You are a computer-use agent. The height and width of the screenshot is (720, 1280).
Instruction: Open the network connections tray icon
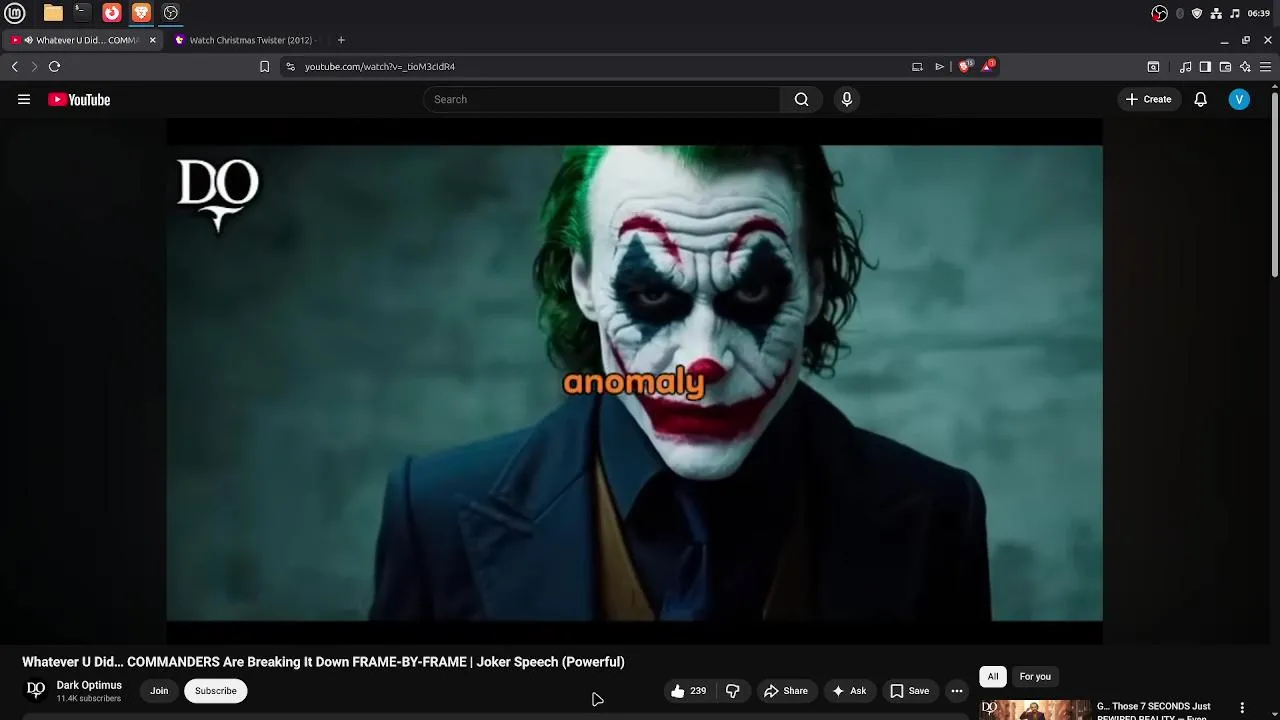(1216, 13)
